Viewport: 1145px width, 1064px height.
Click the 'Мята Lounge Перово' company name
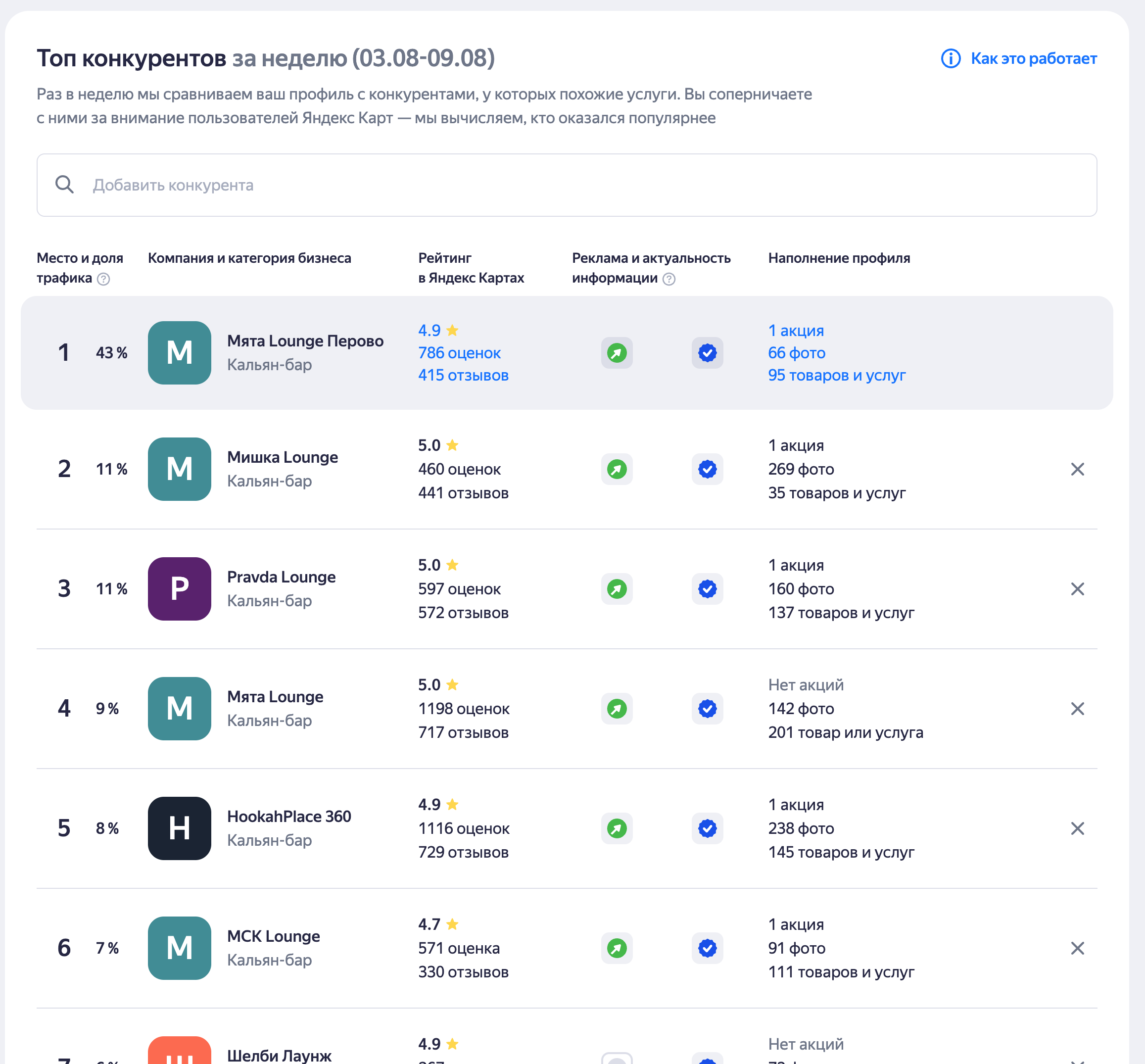(305, 341)
